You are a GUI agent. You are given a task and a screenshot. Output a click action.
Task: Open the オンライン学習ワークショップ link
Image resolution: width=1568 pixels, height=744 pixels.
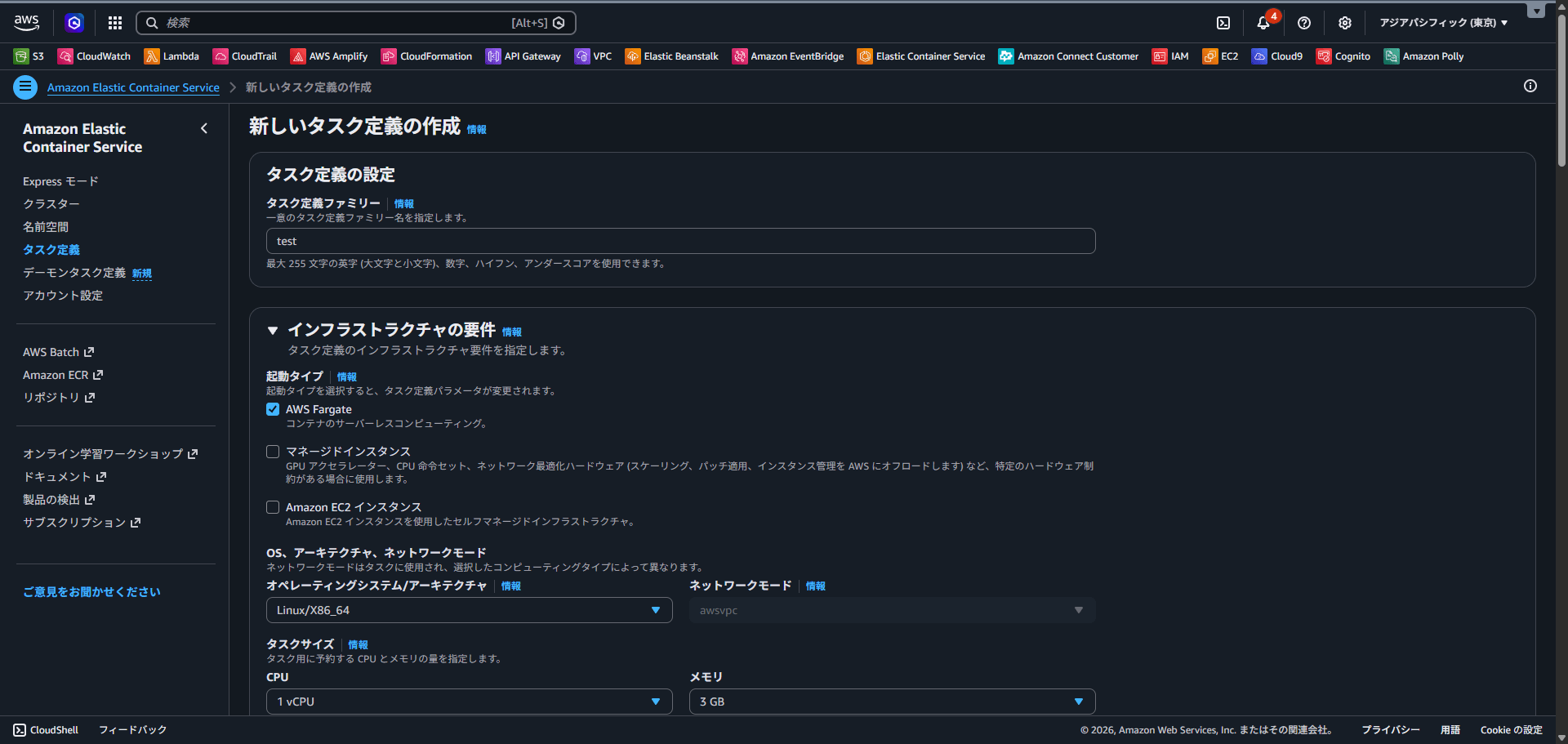click(x=110, y=454)
